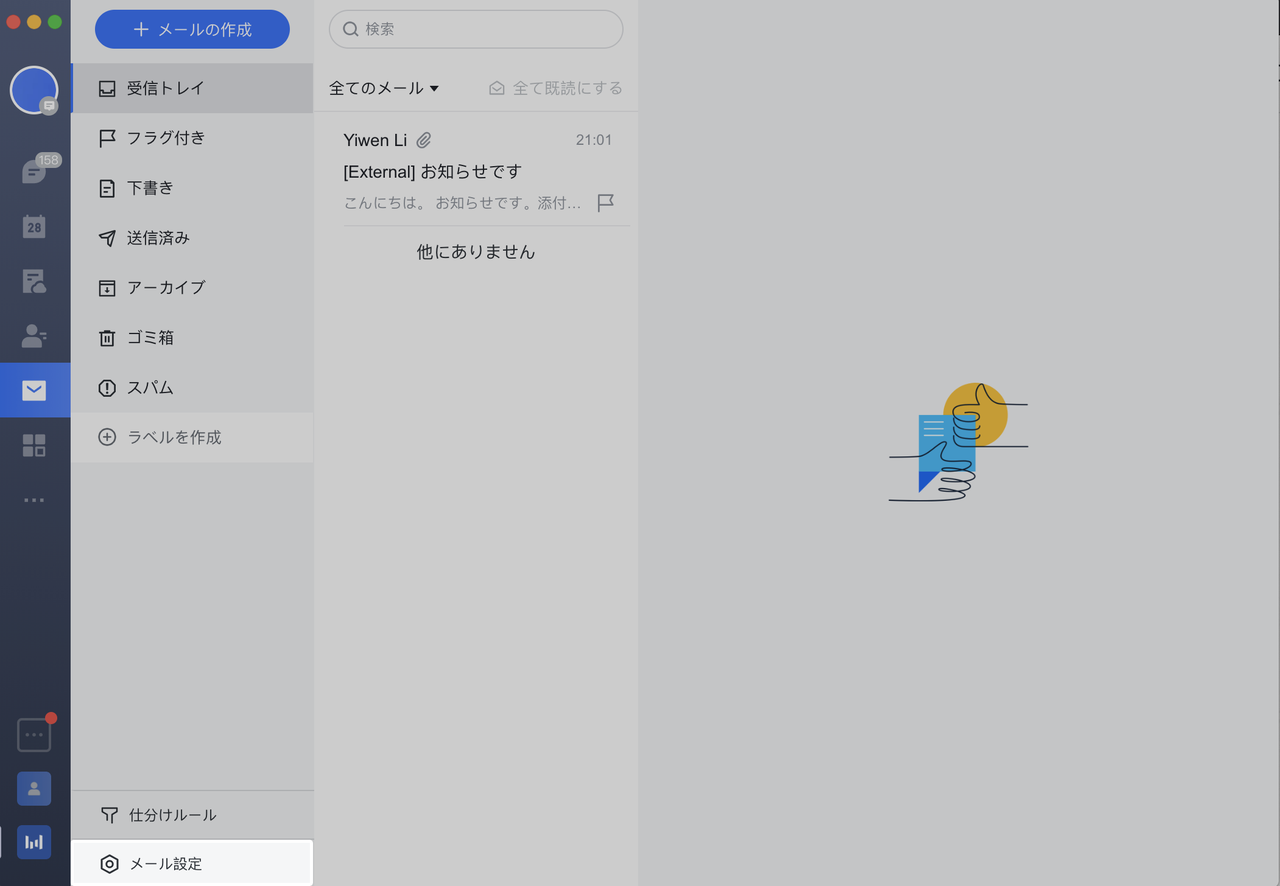Toggle the flag on Yiwen Li's email
Image resolution: width=1280 pixels, height=886 pixels.
[x=605, y=203]
